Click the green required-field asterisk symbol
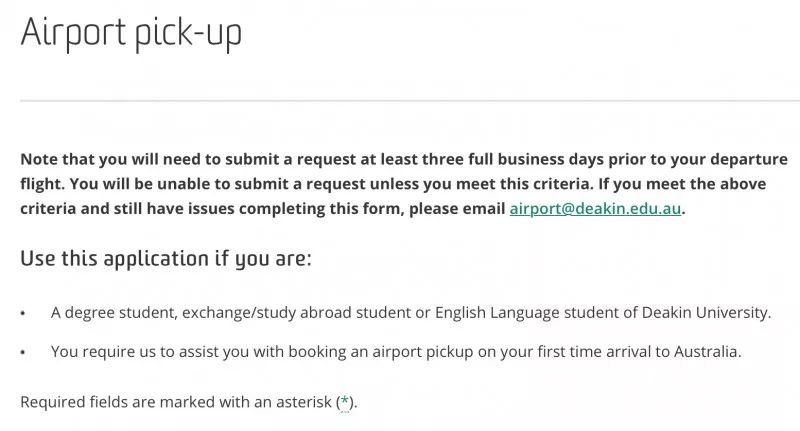 point(345,401)
